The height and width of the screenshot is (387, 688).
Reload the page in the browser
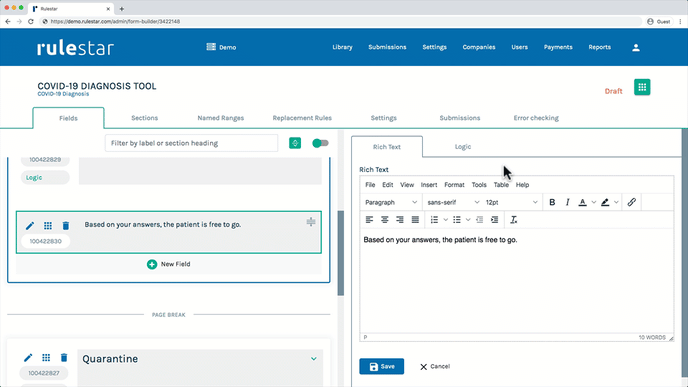tap(30, 21)
